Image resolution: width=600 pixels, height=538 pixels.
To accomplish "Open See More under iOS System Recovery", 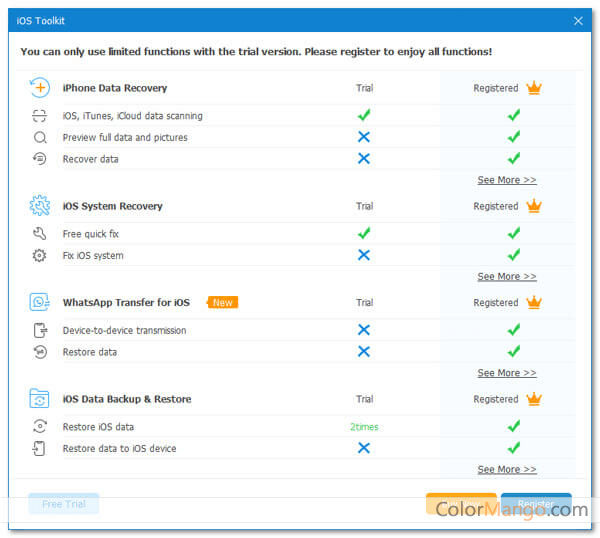I will click(507, 276).
